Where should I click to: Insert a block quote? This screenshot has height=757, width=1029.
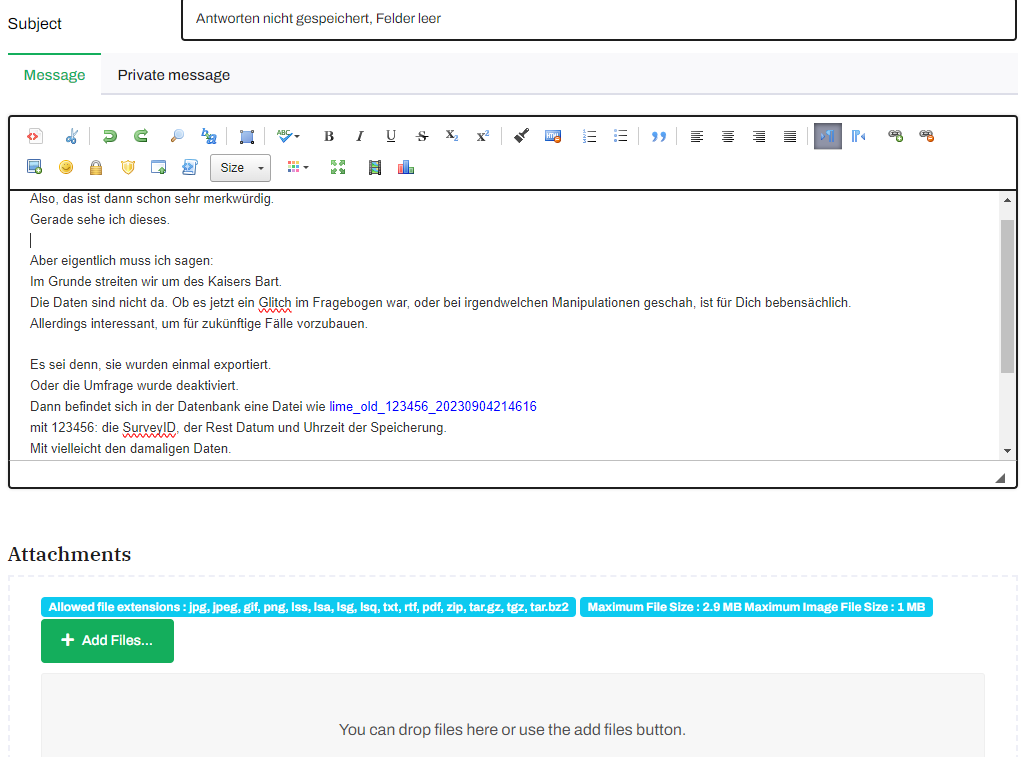[658, 136]
